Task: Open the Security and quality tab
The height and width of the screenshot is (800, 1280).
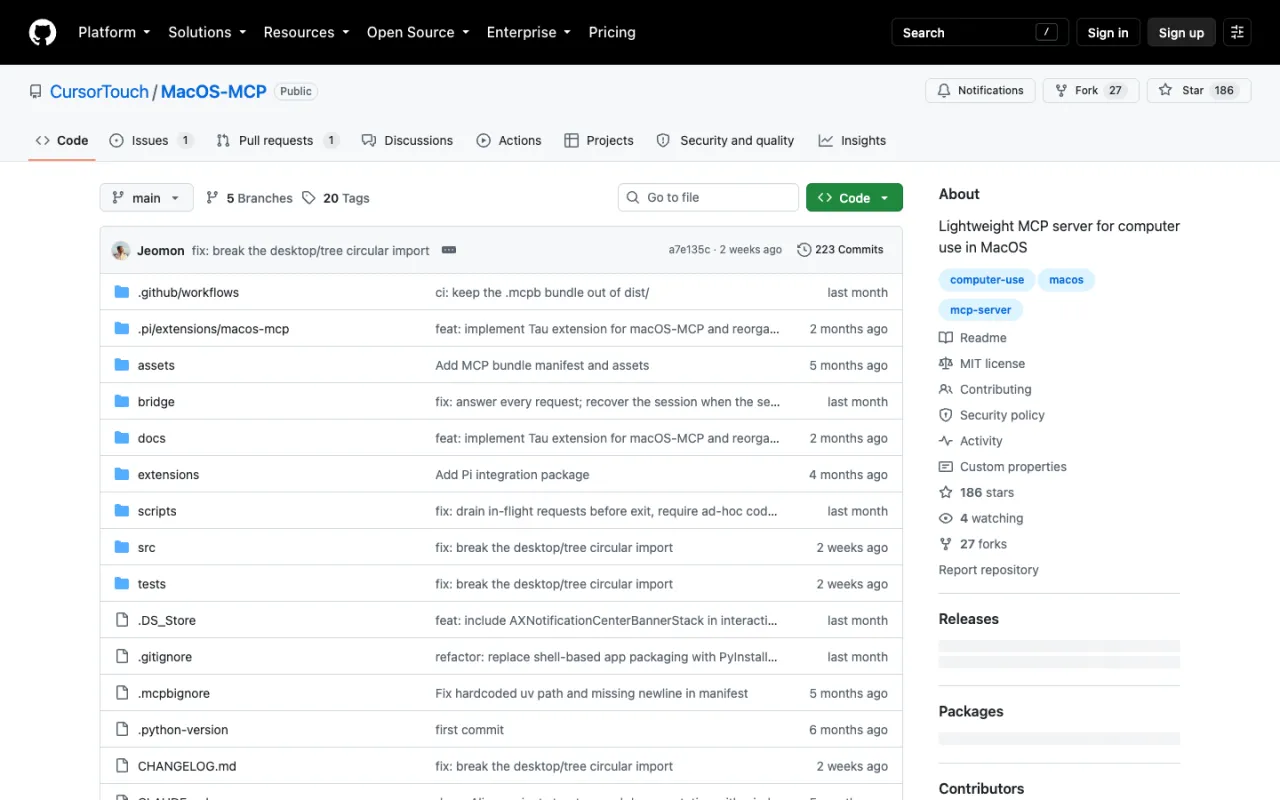Action: coord(725,140)
